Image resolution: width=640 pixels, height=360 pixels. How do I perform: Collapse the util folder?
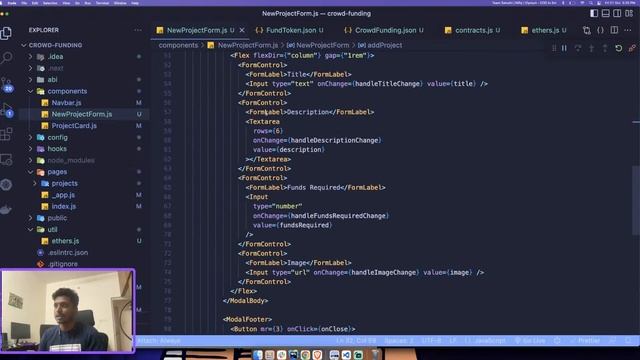(x=52, y=229)
